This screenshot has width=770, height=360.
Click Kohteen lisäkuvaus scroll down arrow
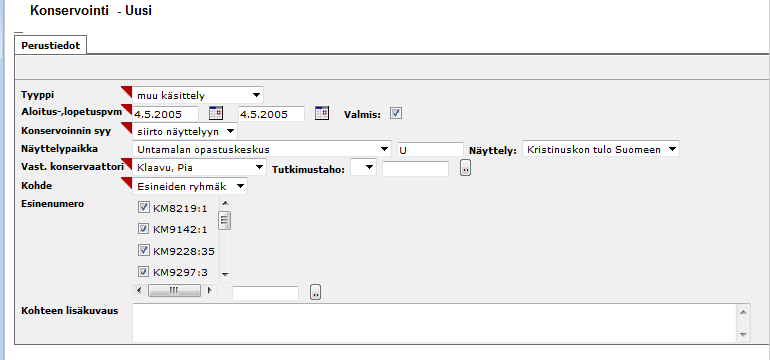743,335
